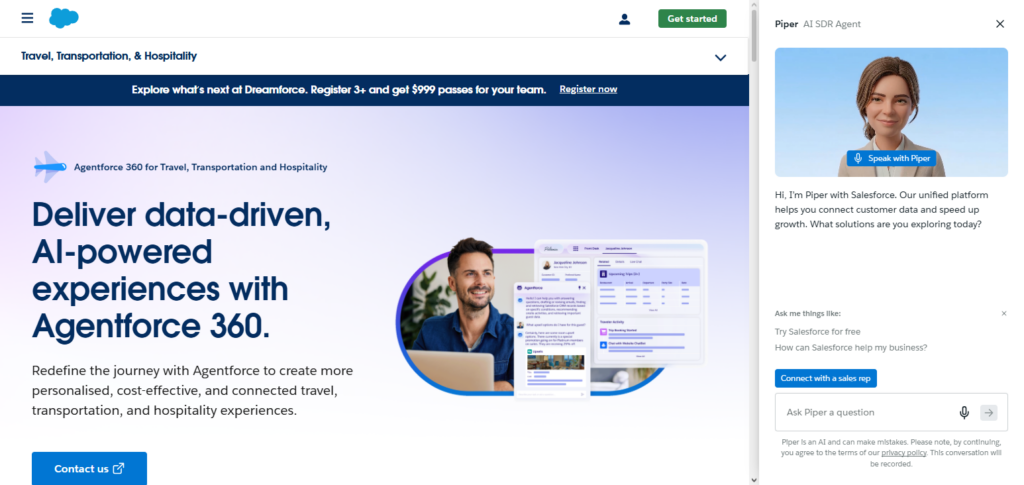Click Speak with Piper button
This screenshot has width=1024, height=485.
pyautogui.click(x=891, y=158)
